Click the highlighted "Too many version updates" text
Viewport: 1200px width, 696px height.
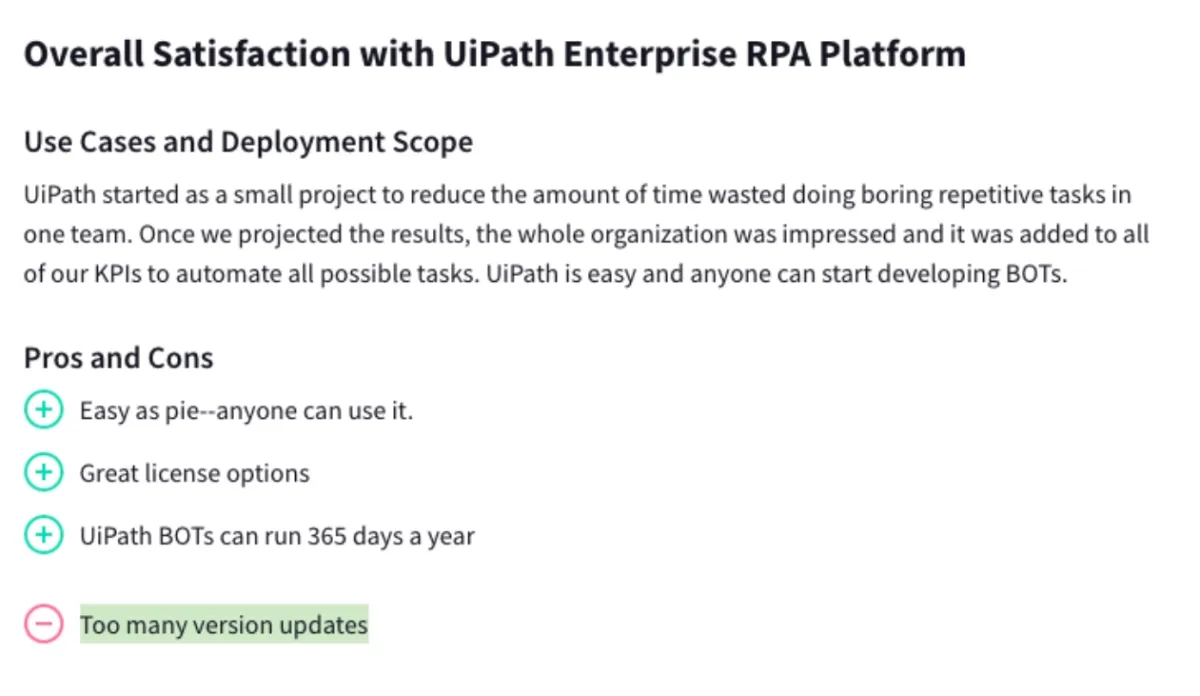click(224, 625)
